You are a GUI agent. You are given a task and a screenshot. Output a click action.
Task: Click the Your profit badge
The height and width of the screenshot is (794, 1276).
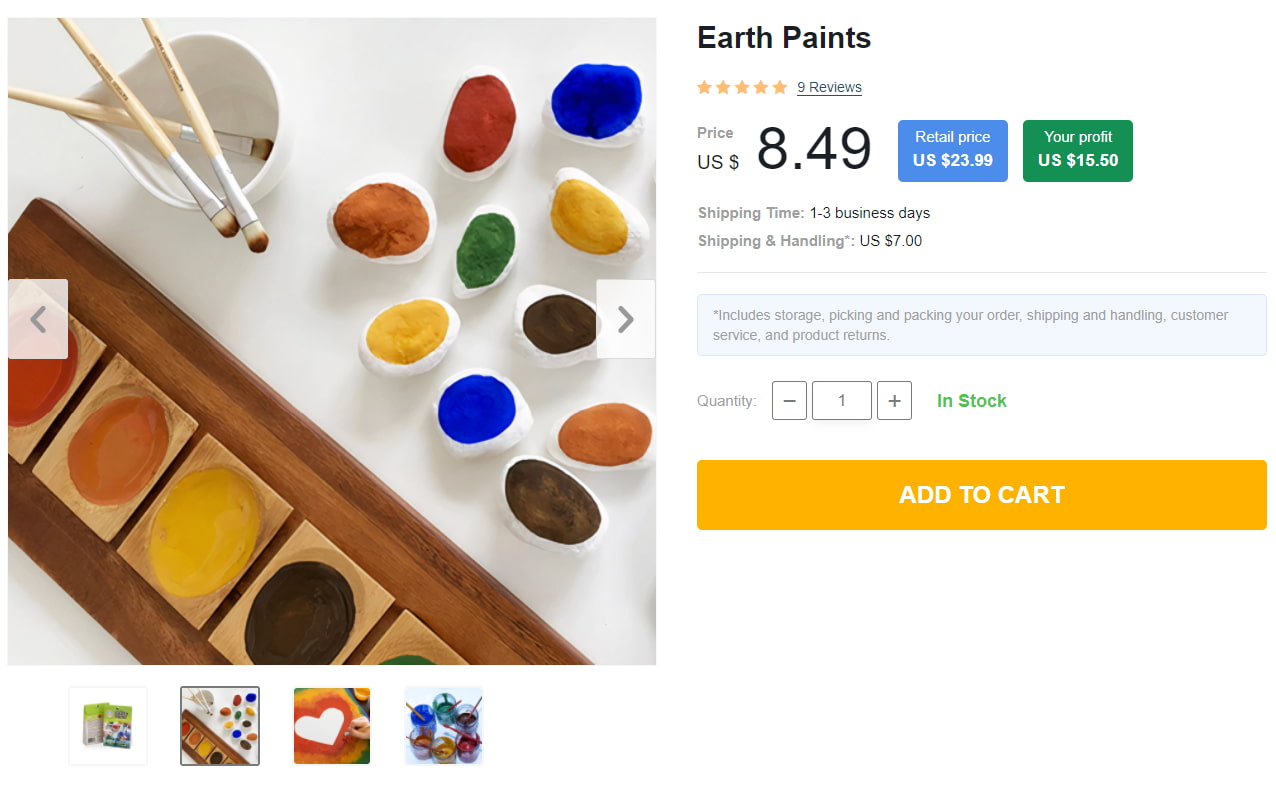point(1077,150)
